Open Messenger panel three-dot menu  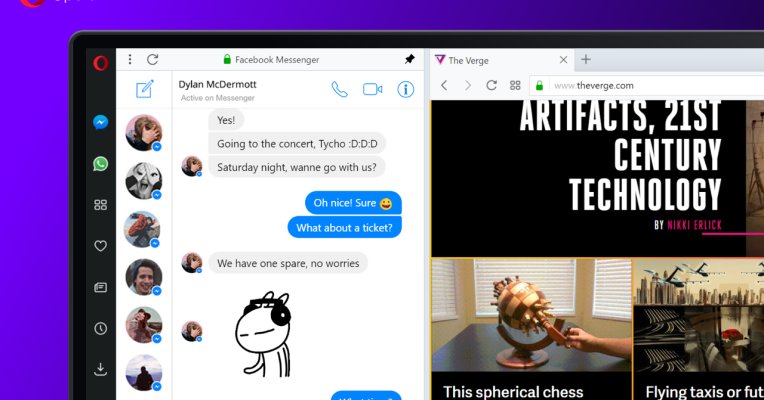(130, 59)
